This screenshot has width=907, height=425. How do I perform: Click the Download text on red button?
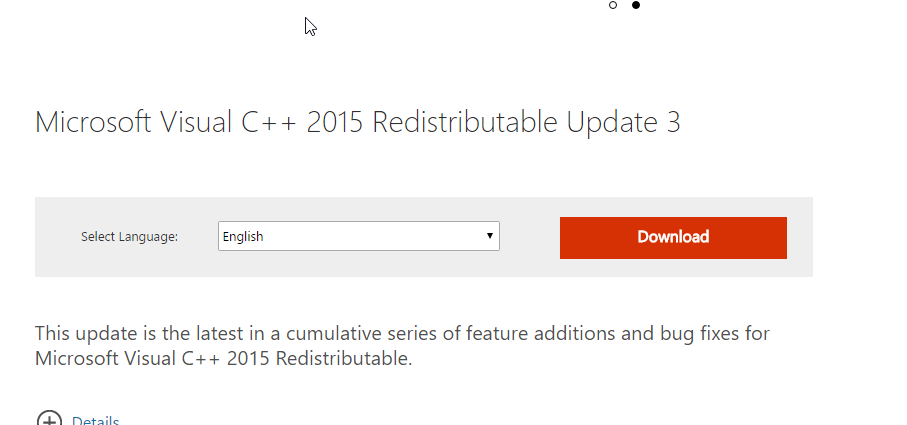[673, 237]
